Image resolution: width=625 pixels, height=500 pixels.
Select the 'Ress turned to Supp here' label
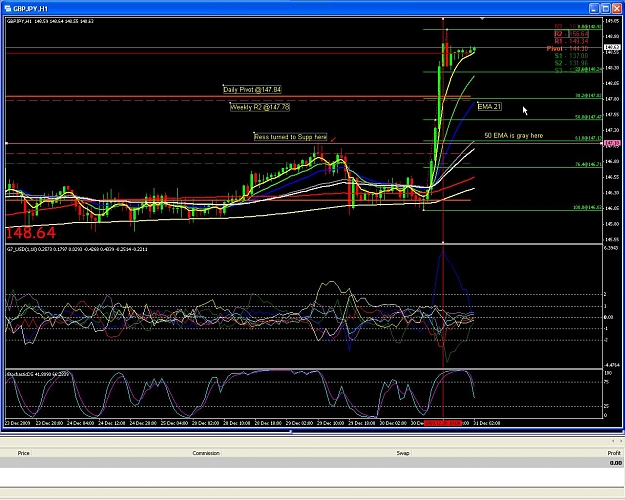point(291,137)
